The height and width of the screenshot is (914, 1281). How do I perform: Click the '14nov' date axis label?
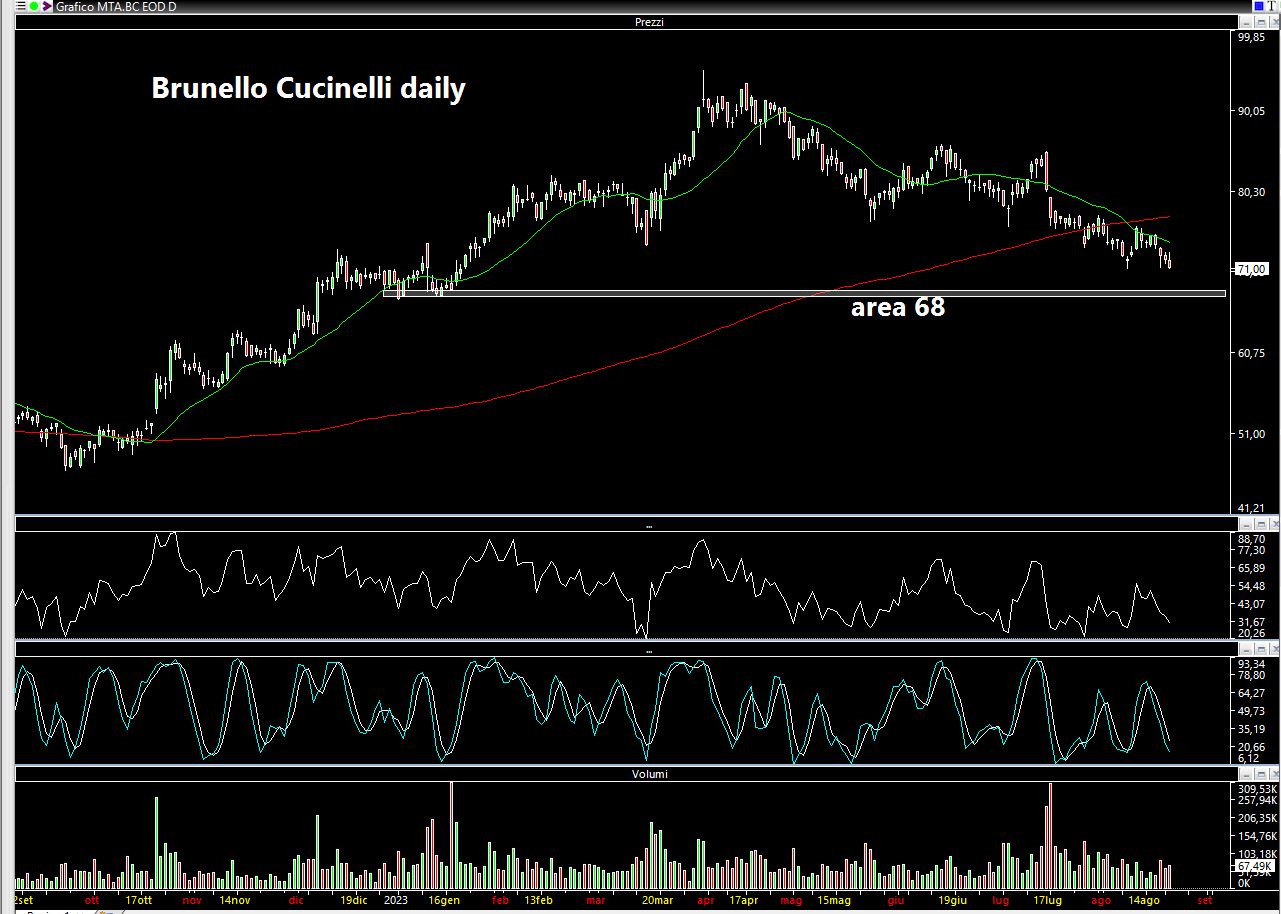(234, 900)
